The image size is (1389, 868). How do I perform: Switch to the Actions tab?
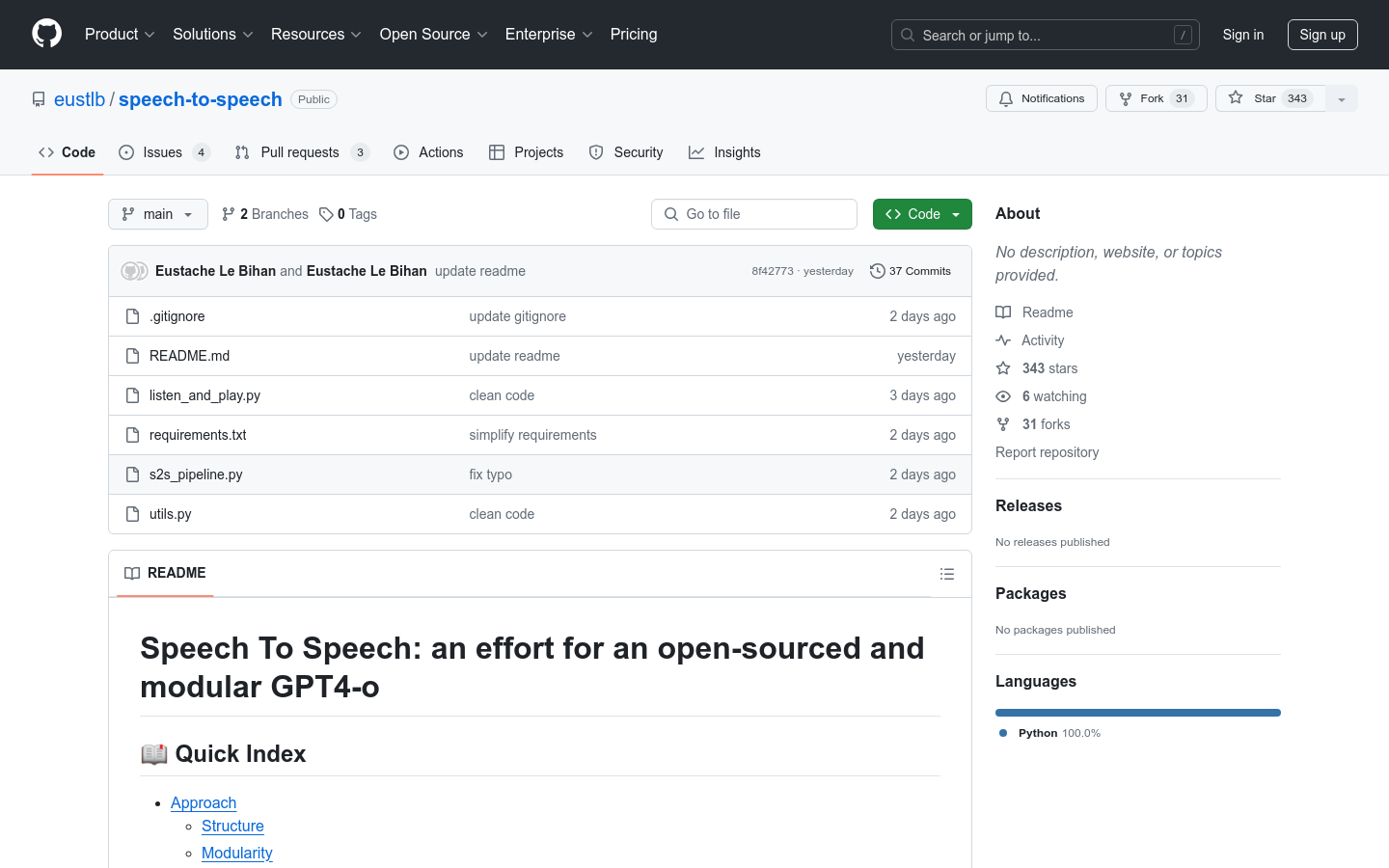[x=428, y=152]
